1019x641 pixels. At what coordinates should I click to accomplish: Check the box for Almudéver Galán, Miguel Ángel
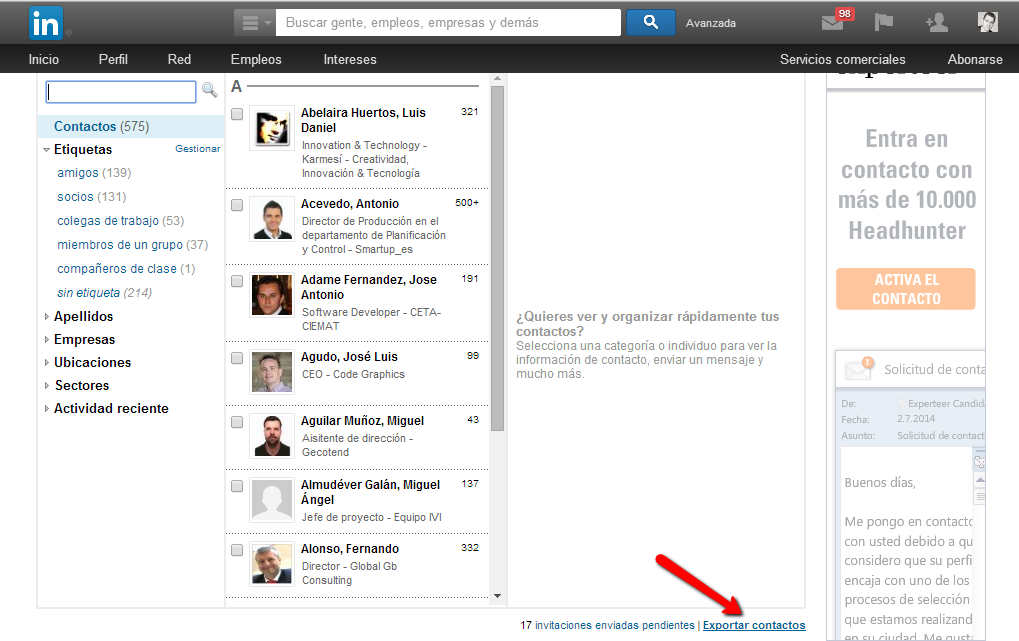pos(237,486)
